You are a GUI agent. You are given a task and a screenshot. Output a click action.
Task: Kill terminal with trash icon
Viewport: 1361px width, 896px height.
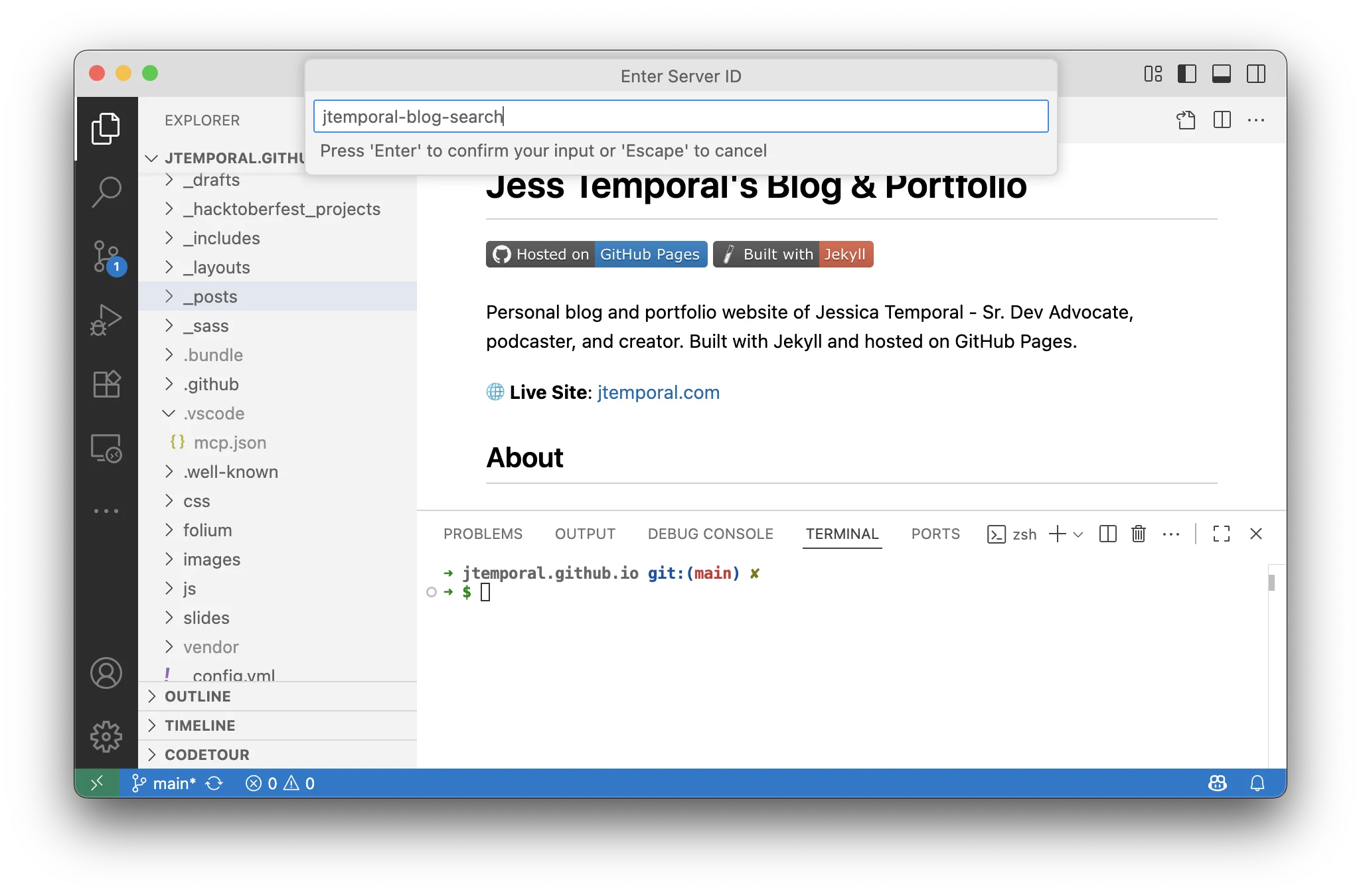[x=1138, y=534]
